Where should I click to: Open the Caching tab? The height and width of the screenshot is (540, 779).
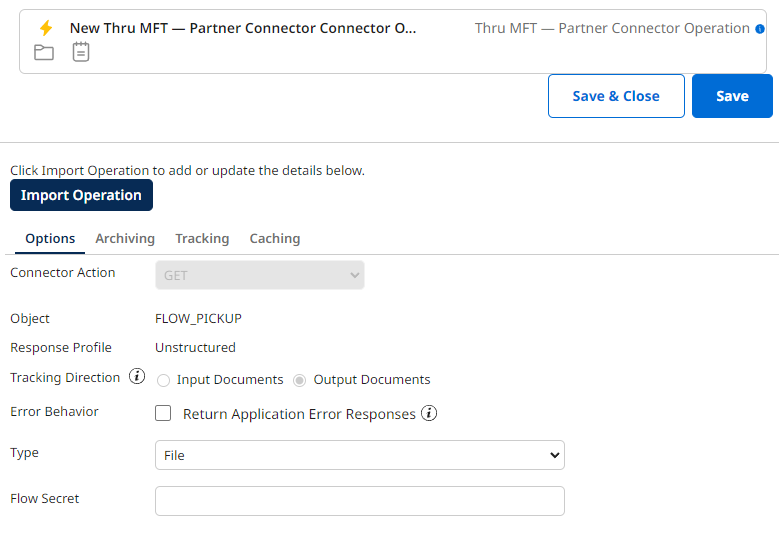[275, 238]
